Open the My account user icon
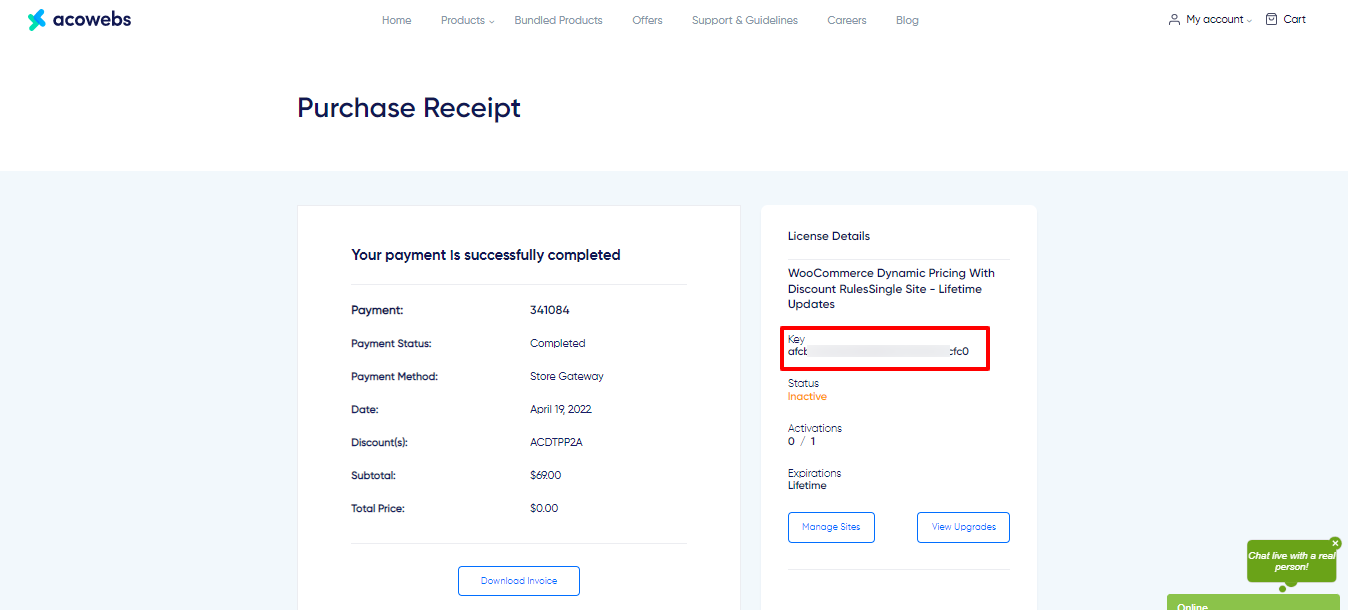The image size is (1348, 610). [x=1174, y=19]
